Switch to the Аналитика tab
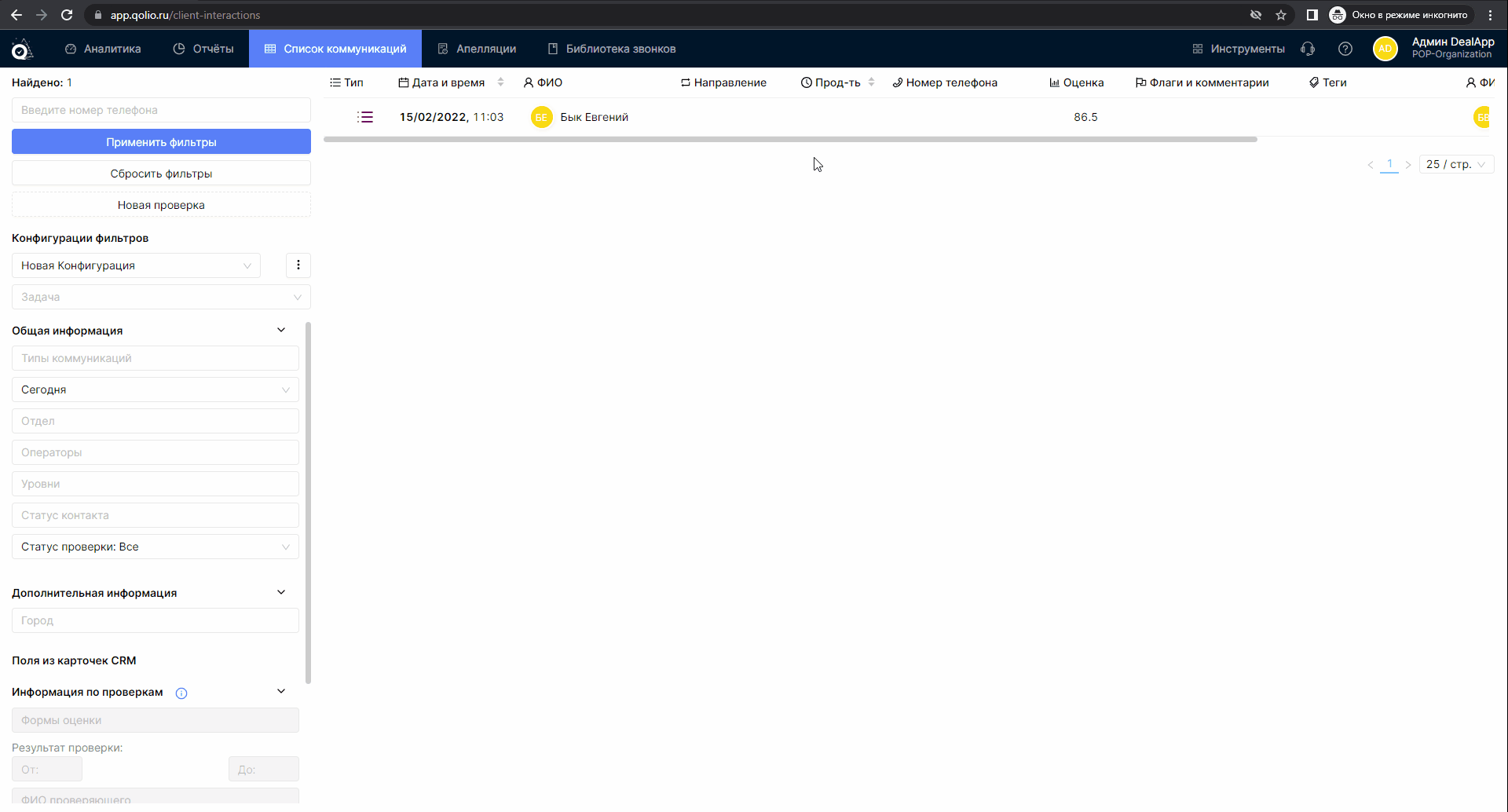The width and height of the screenshot is (1508, 812). click(103, 49)
